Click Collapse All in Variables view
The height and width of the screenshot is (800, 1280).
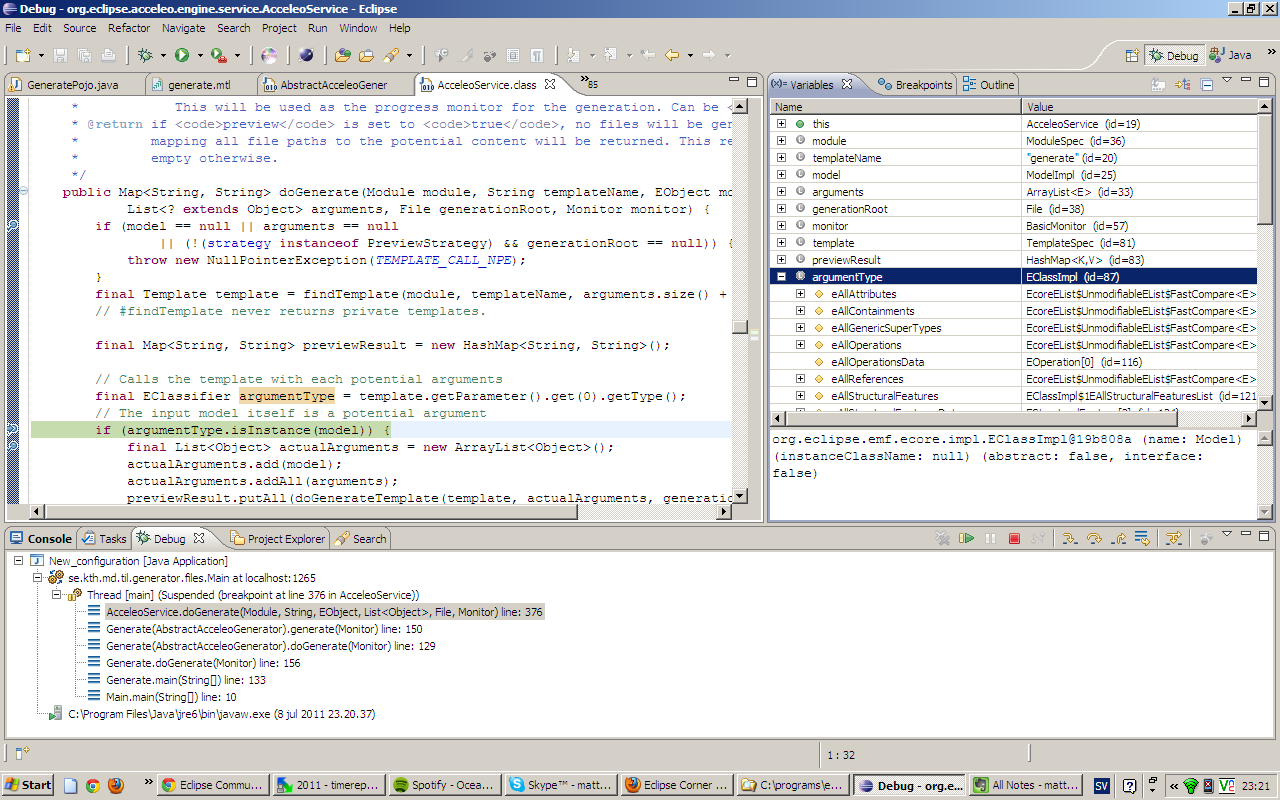tap(1207, 85)
